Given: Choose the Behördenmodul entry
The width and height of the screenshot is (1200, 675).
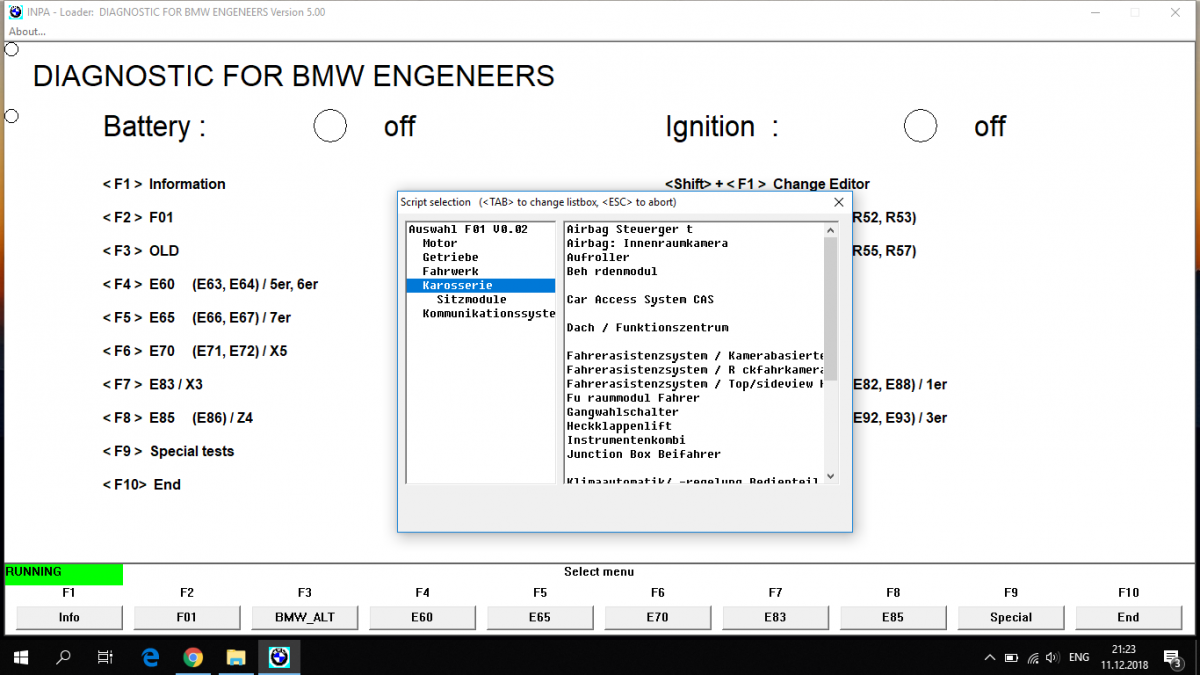Looking at the screenshot, I should (x=612, y=271).
